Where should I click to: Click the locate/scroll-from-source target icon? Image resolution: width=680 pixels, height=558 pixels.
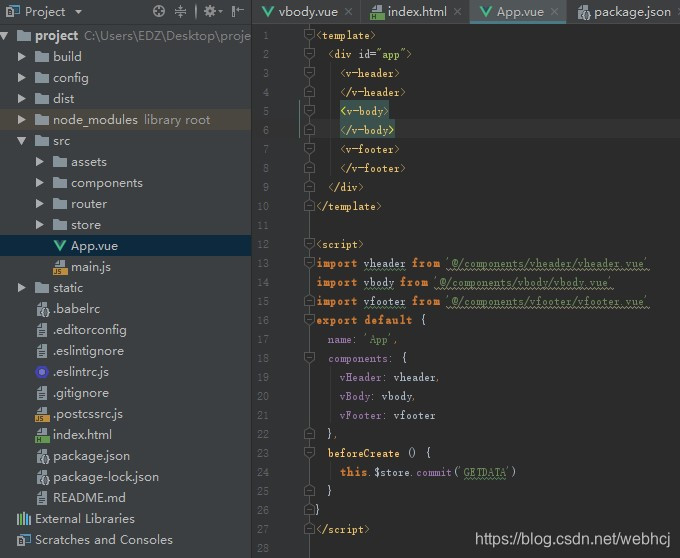(159, 11)
